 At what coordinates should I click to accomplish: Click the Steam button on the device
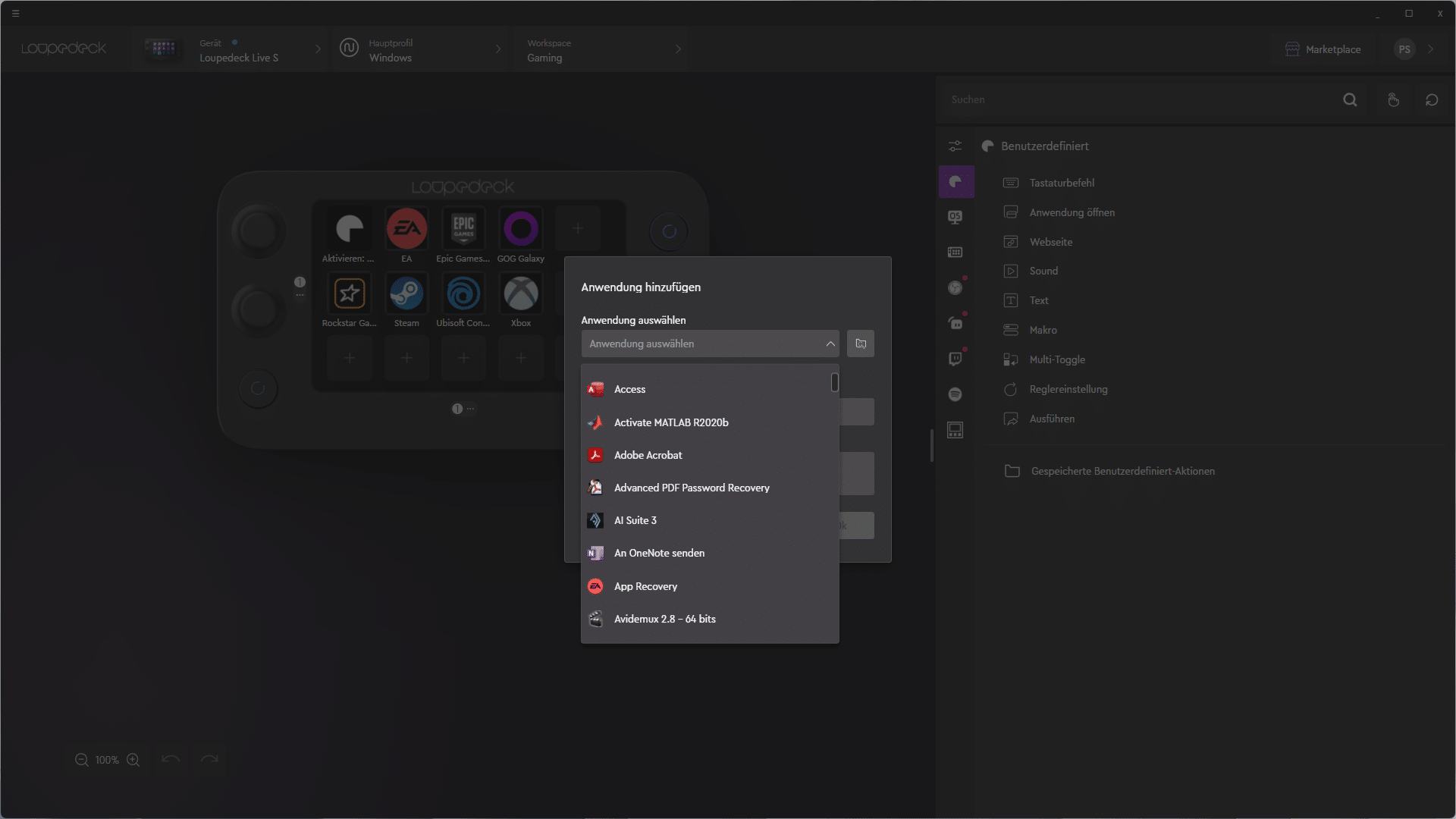coord(406,294)
